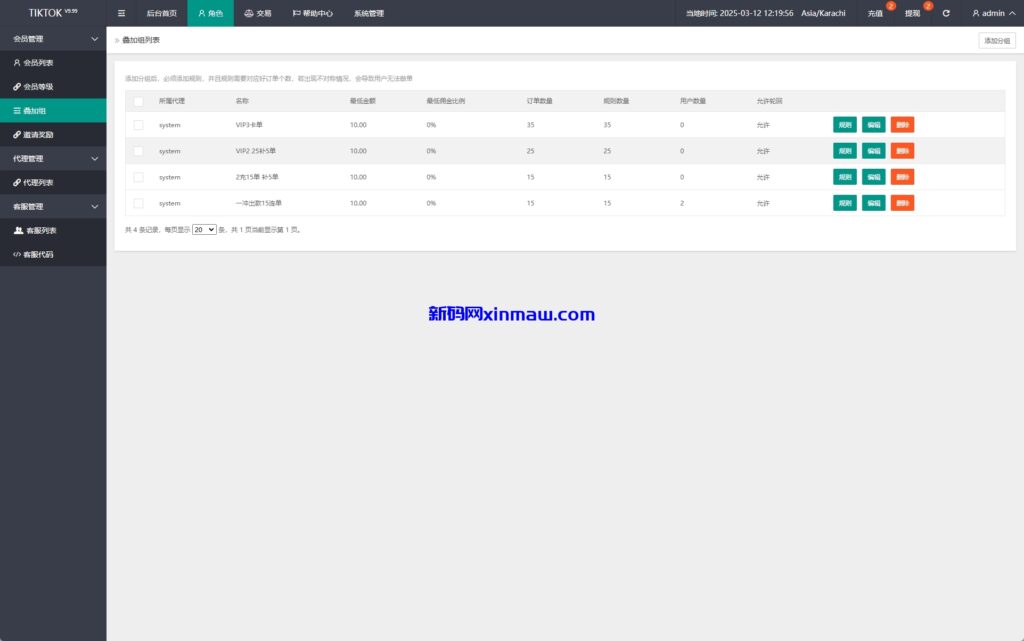Viewport: 1024px width, 641px height.
Task: Click 添加分组 button
Action: (996, 40)
